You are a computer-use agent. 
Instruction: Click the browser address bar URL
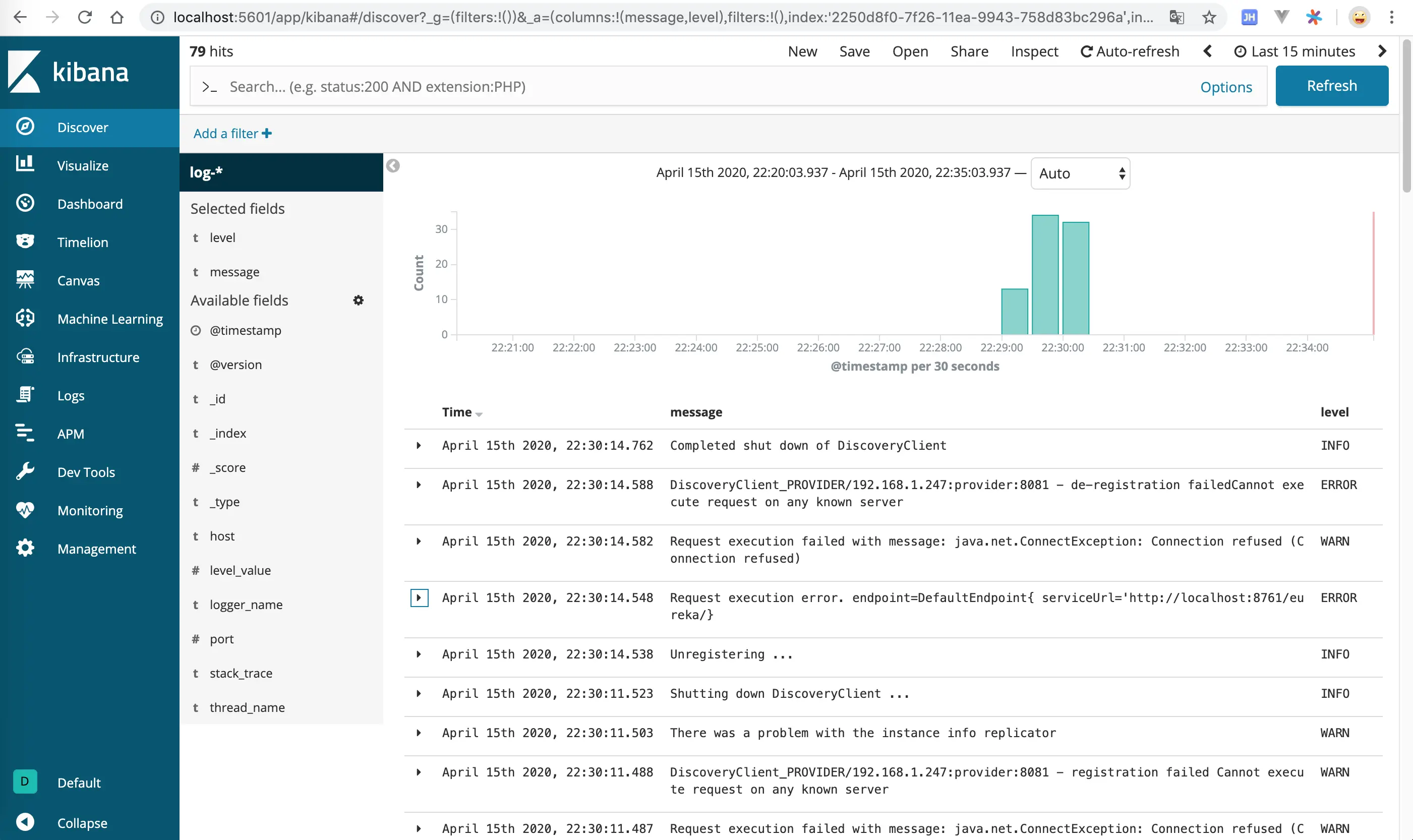662,18
